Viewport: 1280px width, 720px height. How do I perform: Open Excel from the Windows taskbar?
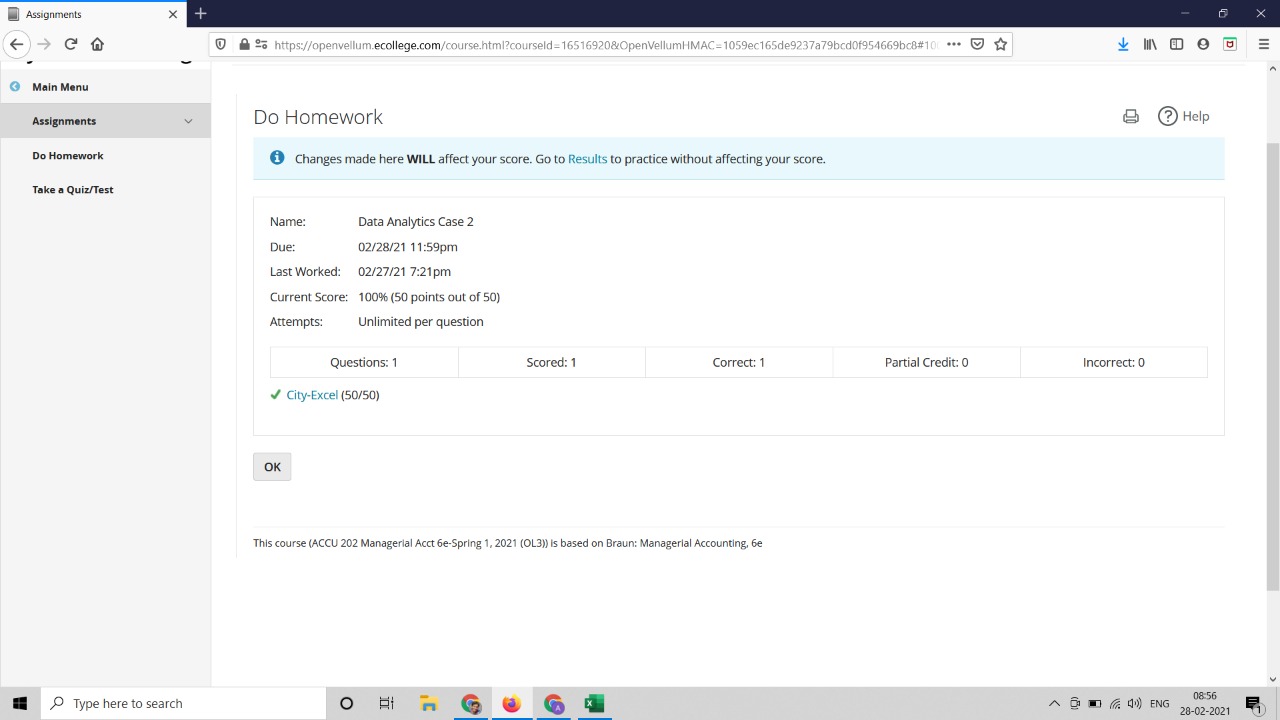tap(594, 703)
